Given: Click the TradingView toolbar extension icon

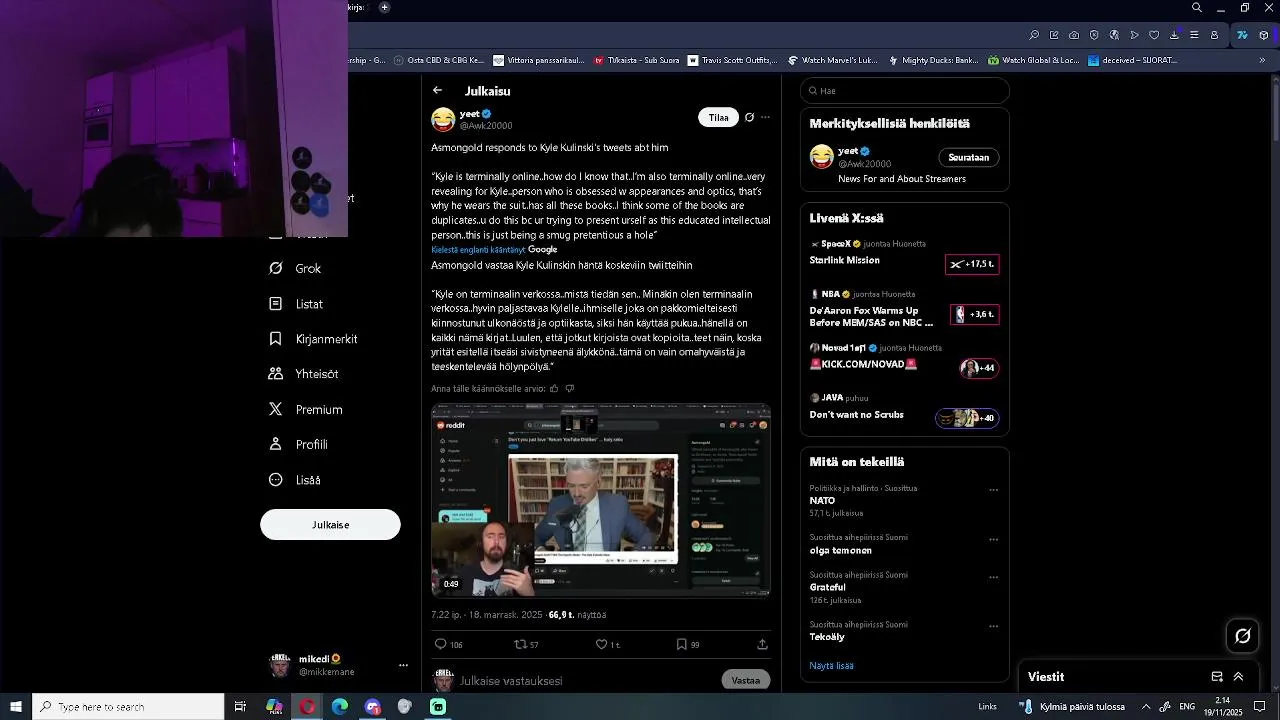Looking at the screenshot, I should [1242, 35].
